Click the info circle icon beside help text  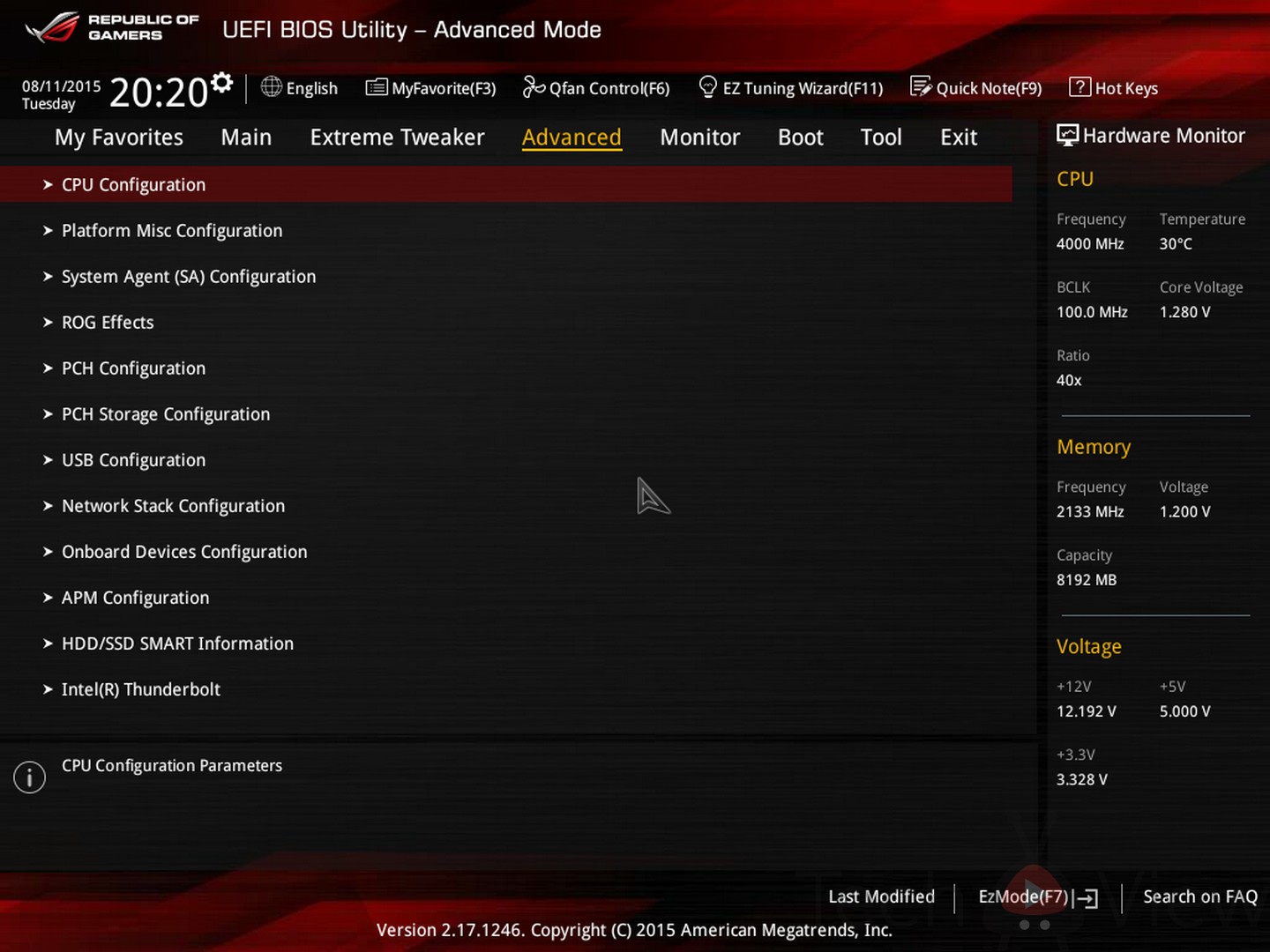[29, 777]
